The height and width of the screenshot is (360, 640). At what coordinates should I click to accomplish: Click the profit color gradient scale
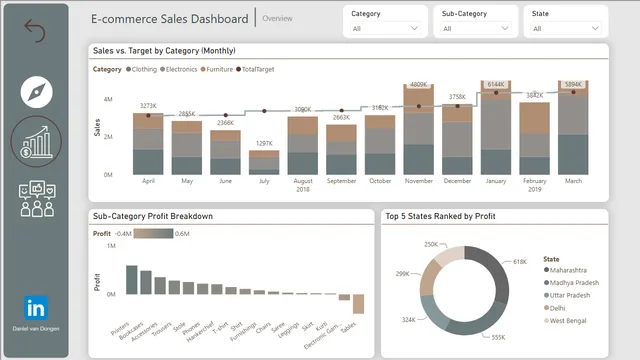tap(153, 233)
